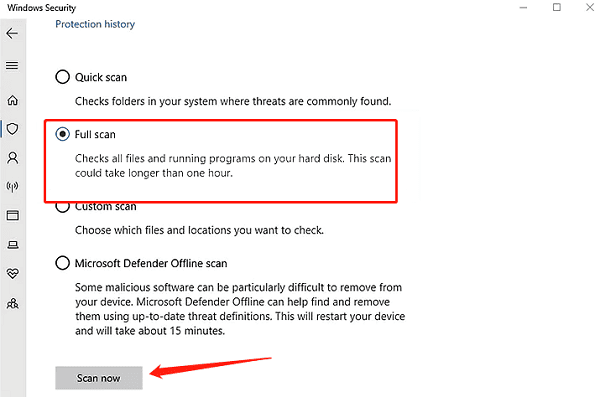Select the Quick scan radio button
600x397 pixels.
pyautogui.click(x=62, y=77)
